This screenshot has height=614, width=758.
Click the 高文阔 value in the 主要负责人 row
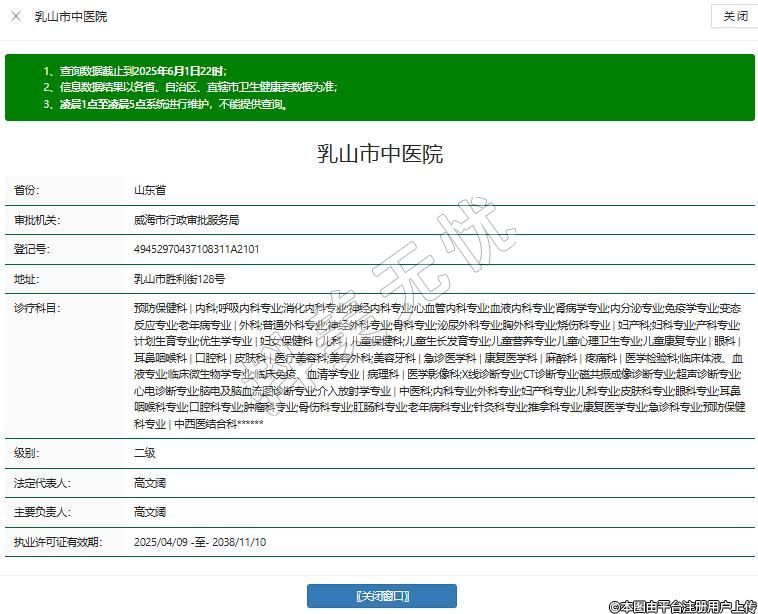pos(150,512)
